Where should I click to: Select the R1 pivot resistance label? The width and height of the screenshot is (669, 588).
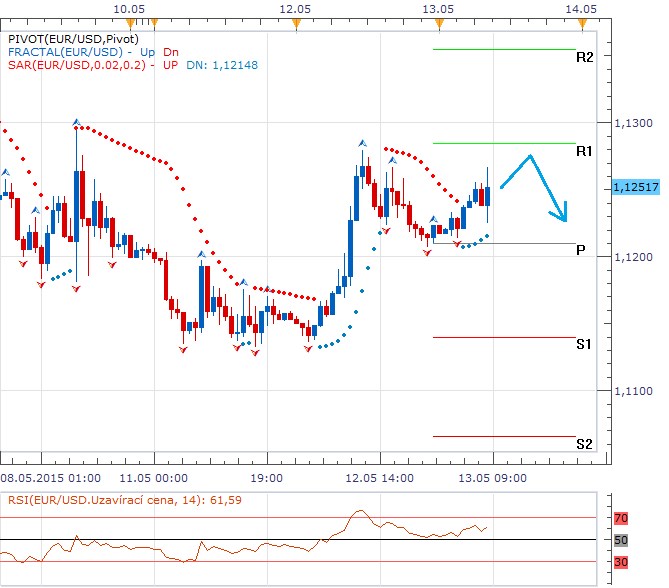585,151
